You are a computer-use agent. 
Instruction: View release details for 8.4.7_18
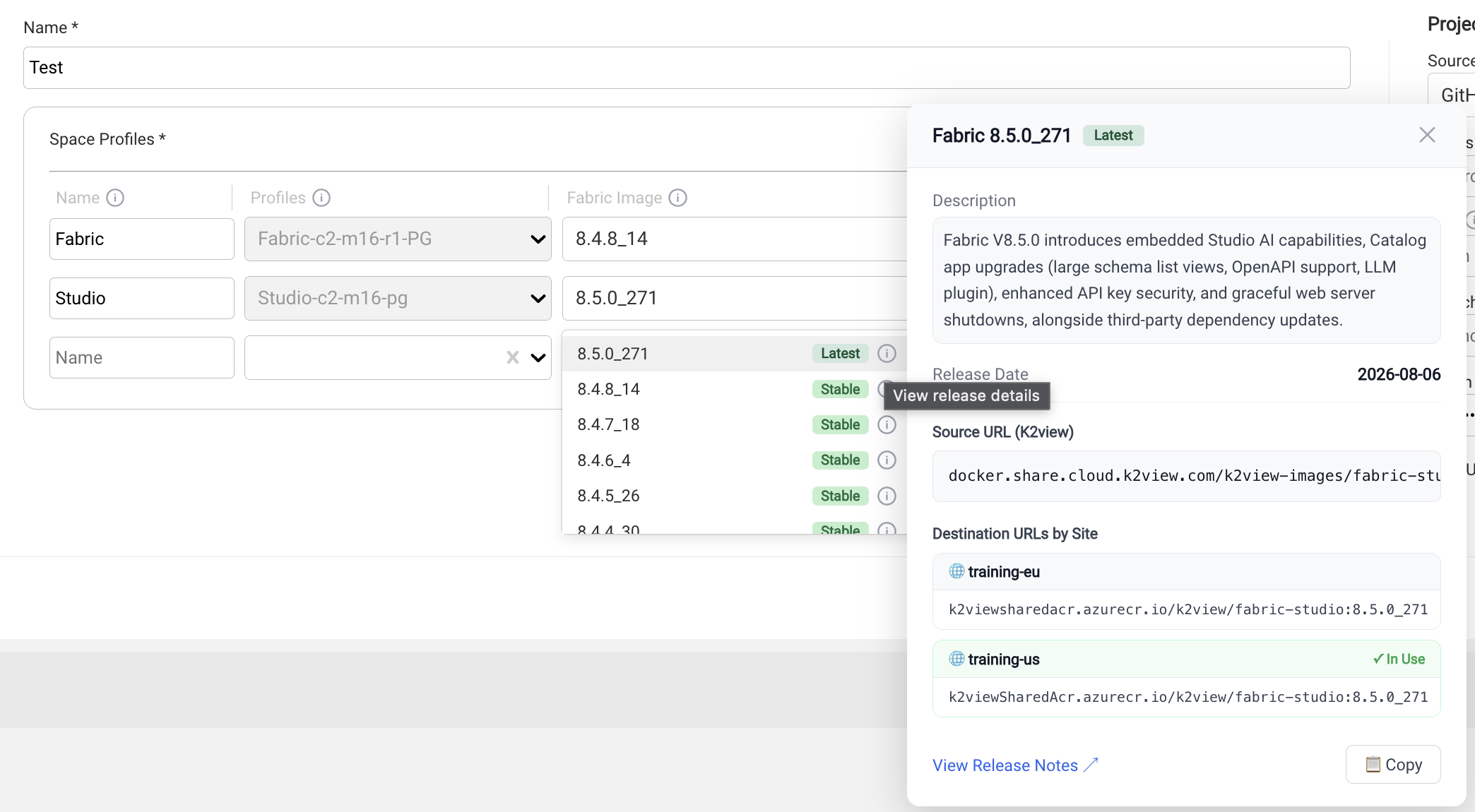coord(887,424)
